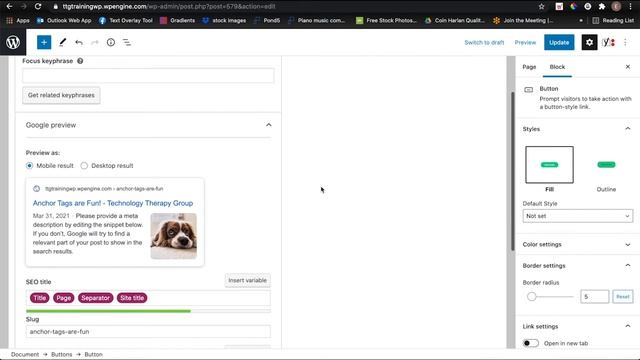This screenshot has height=360, width=640.
Task: Open the Default Style dropdown
Action: pyautogui.click(x=578, y=216)
